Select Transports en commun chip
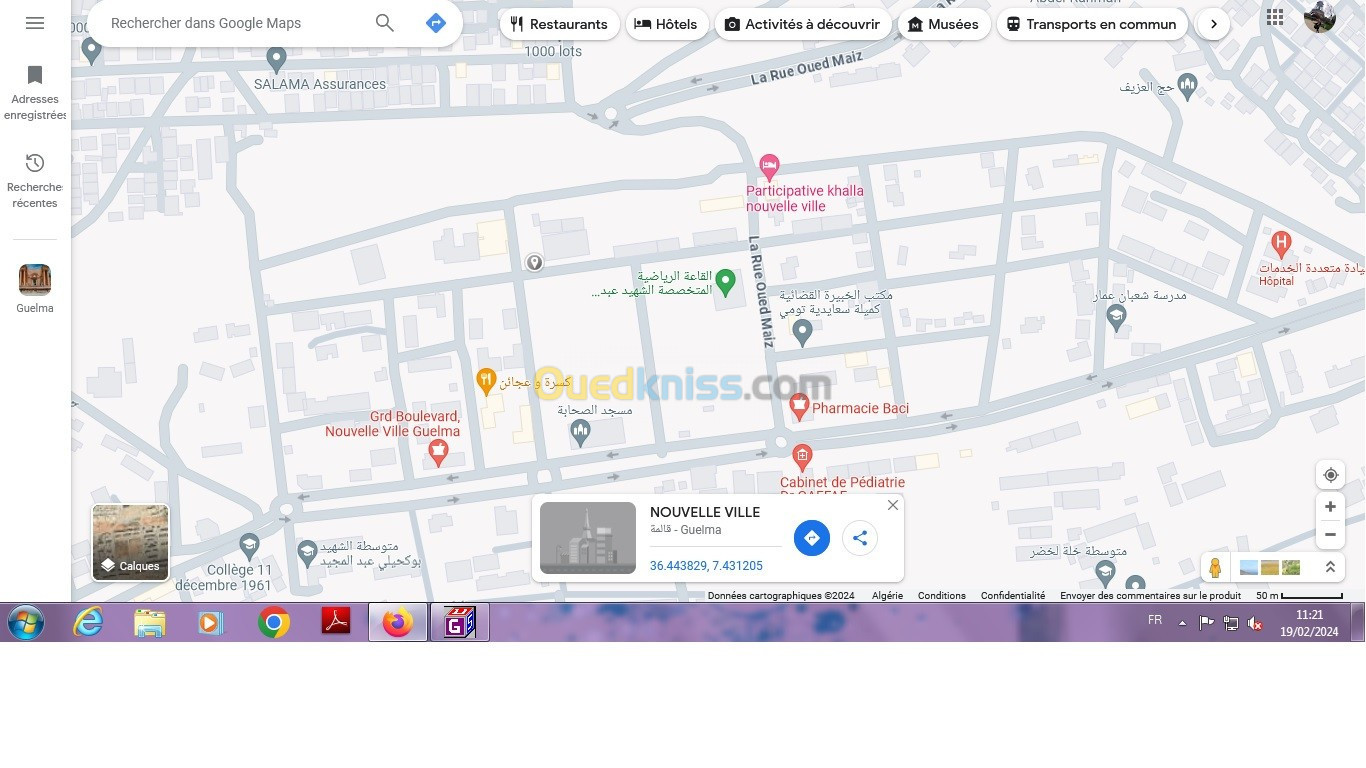 click(1092, 24)
